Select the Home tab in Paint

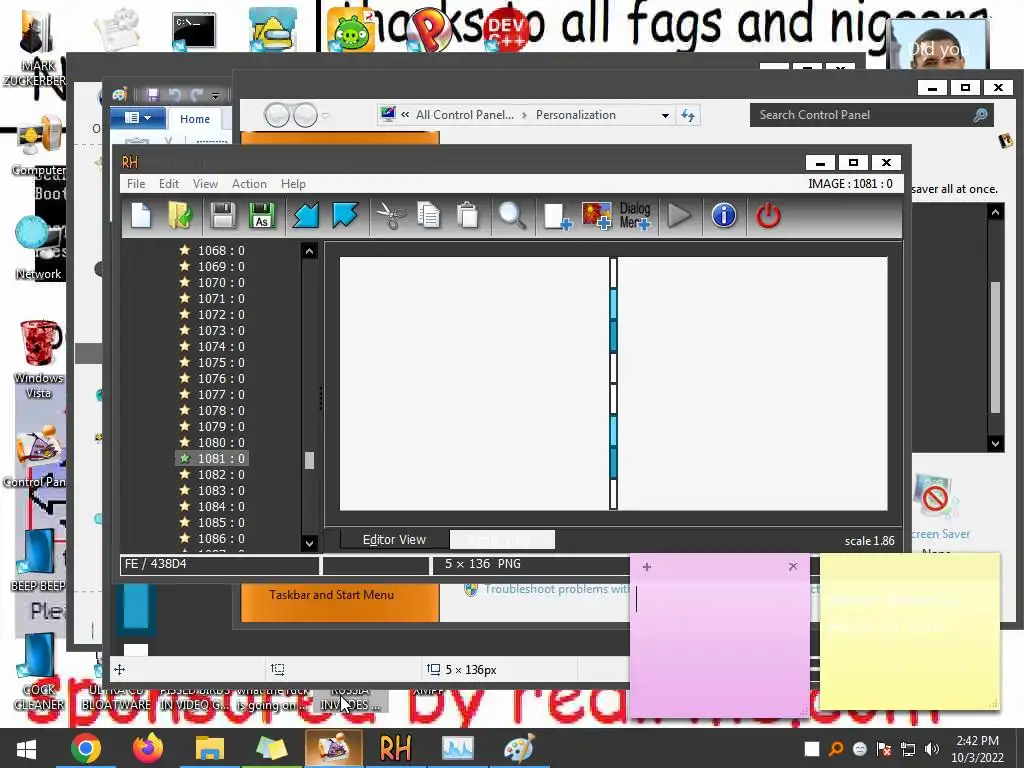[x=195, y=119]
